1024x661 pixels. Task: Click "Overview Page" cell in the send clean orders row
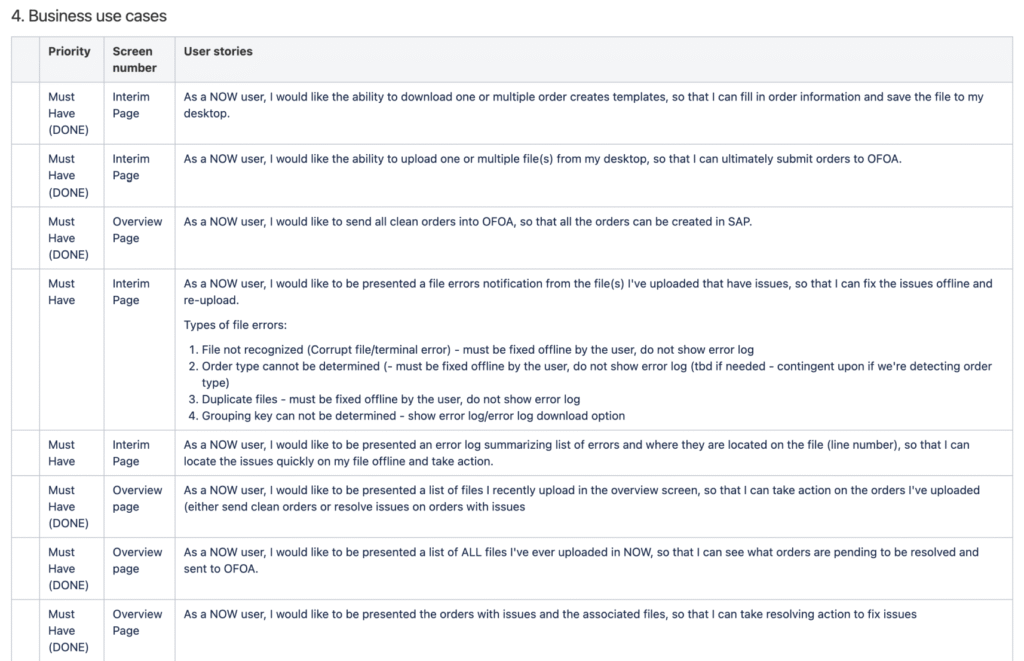[x=138, y=229]
